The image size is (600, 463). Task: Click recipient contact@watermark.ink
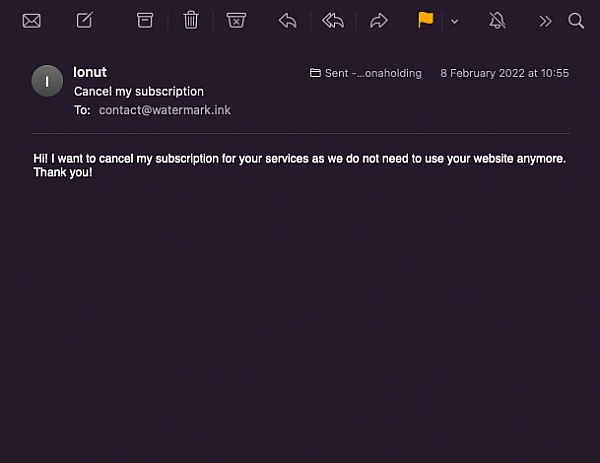165,110
